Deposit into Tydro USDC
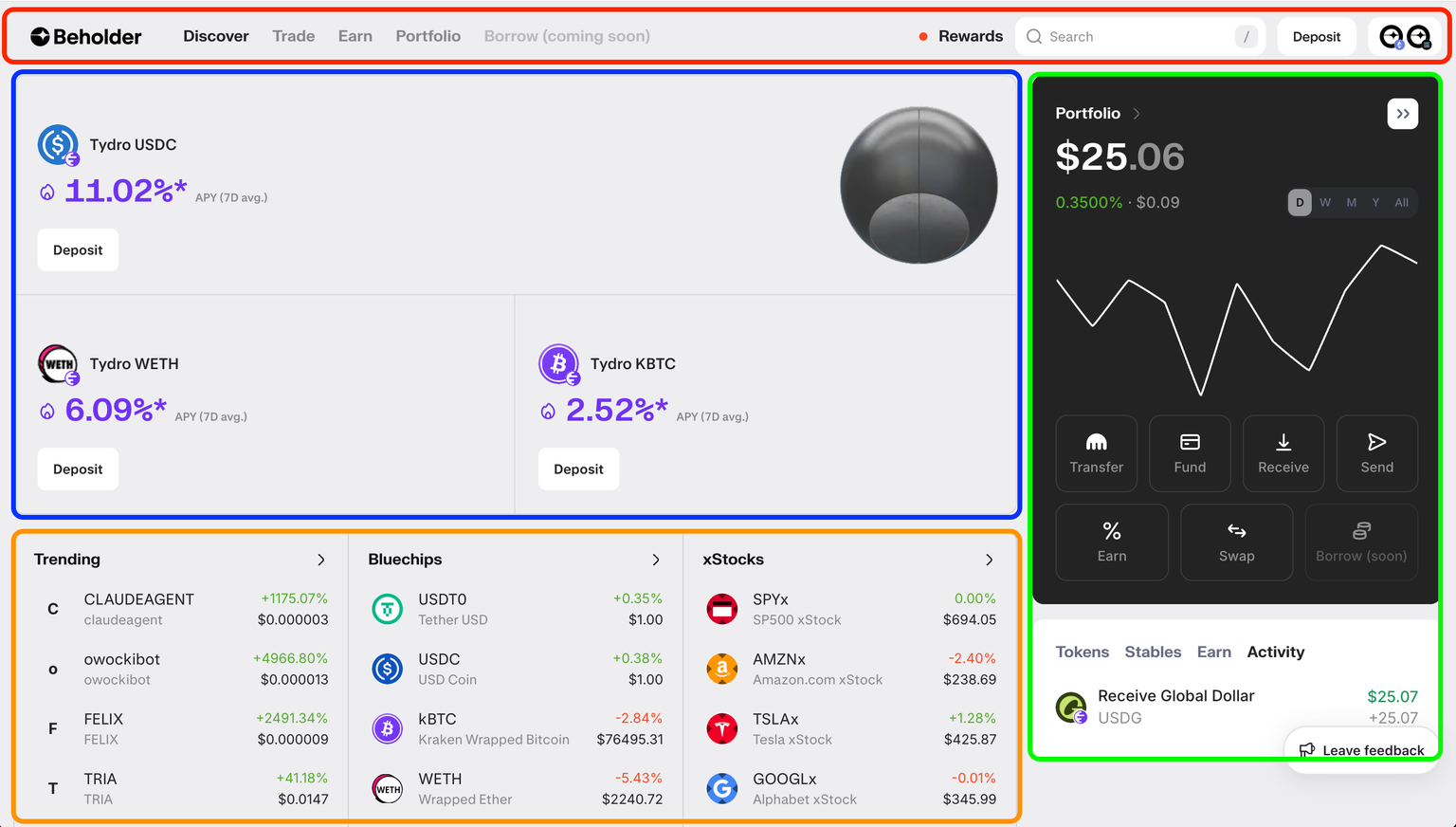This screenshot has width=1456, height=827. [x=78, y=249]
